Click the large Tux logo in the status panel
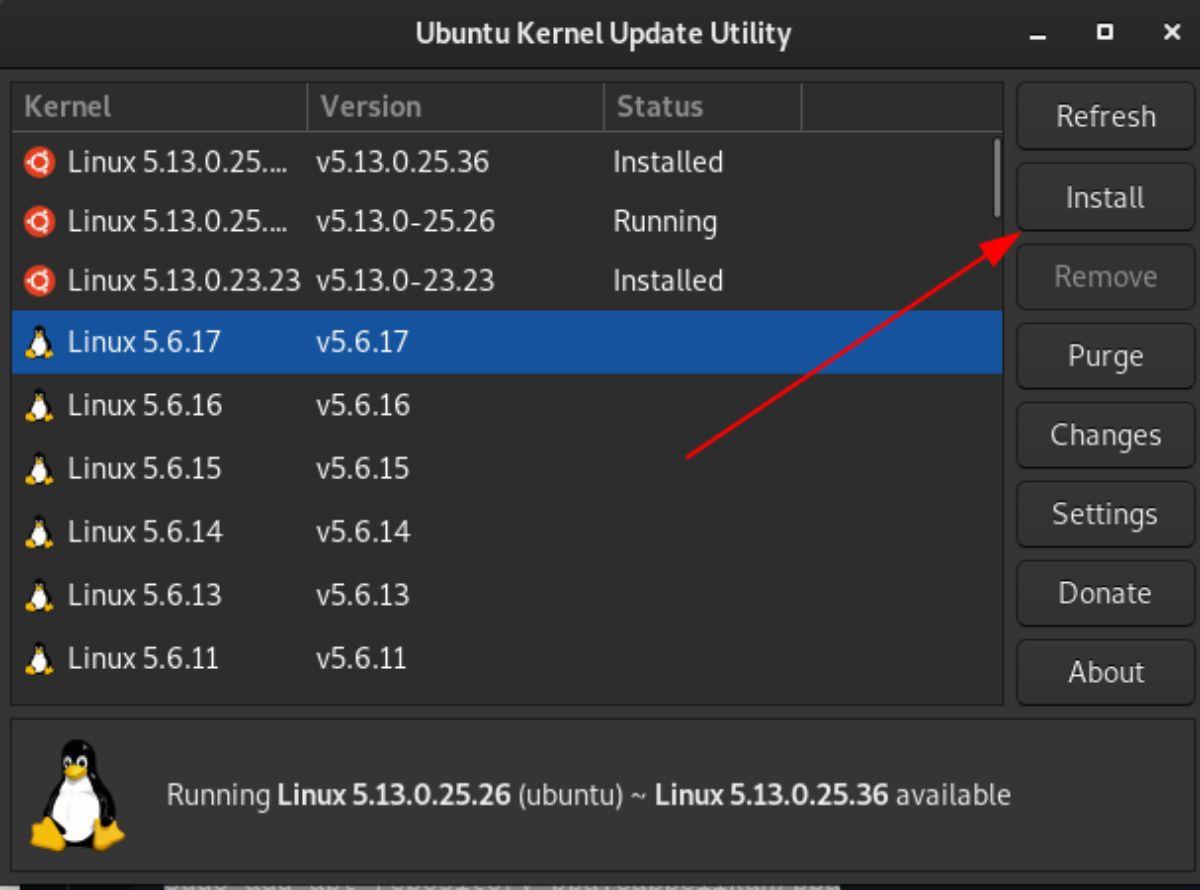The image size is (1200, 890). coord(75,795)
